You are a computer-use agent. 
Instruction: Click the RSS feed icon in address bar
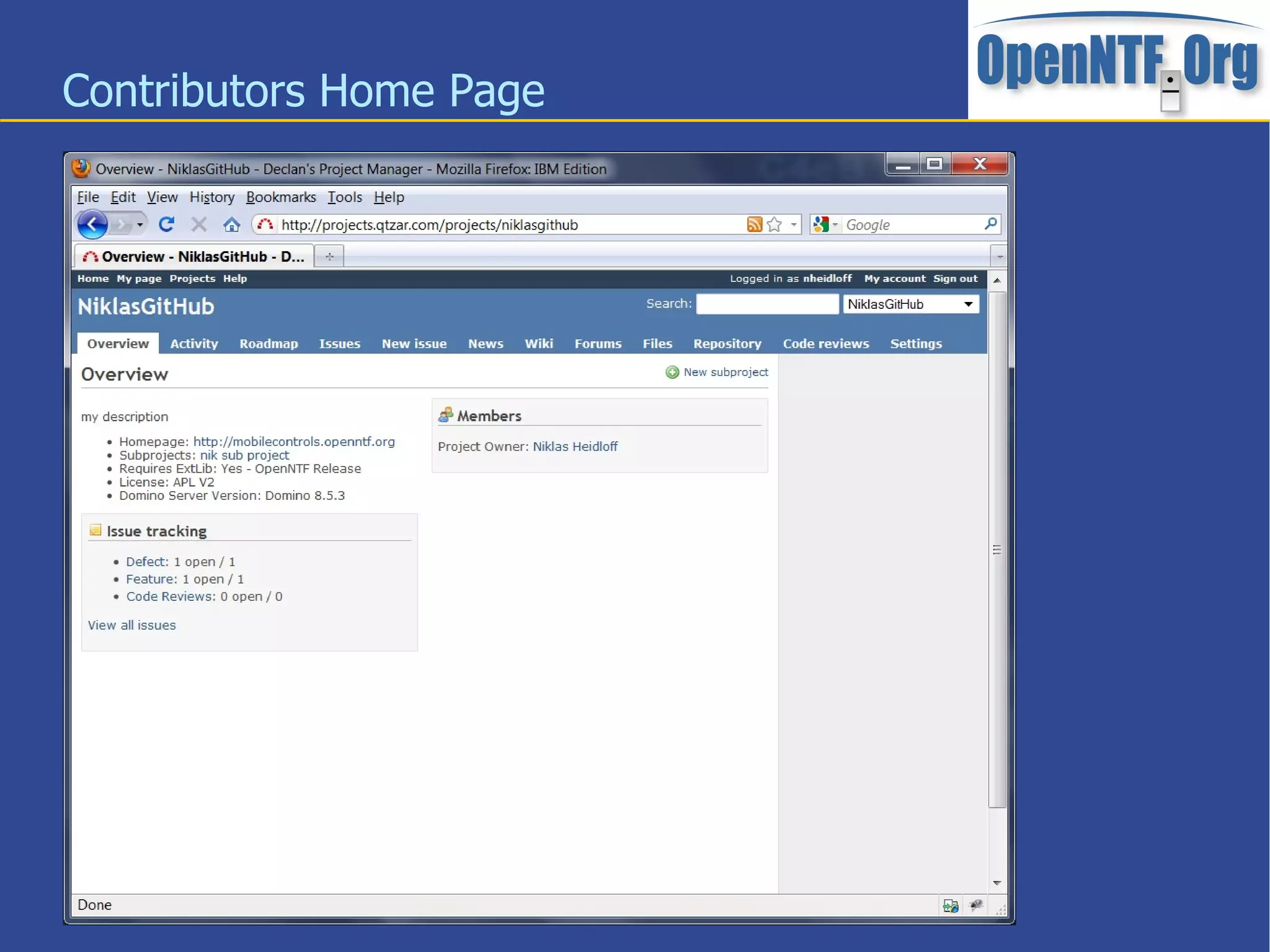click(754, 225)
